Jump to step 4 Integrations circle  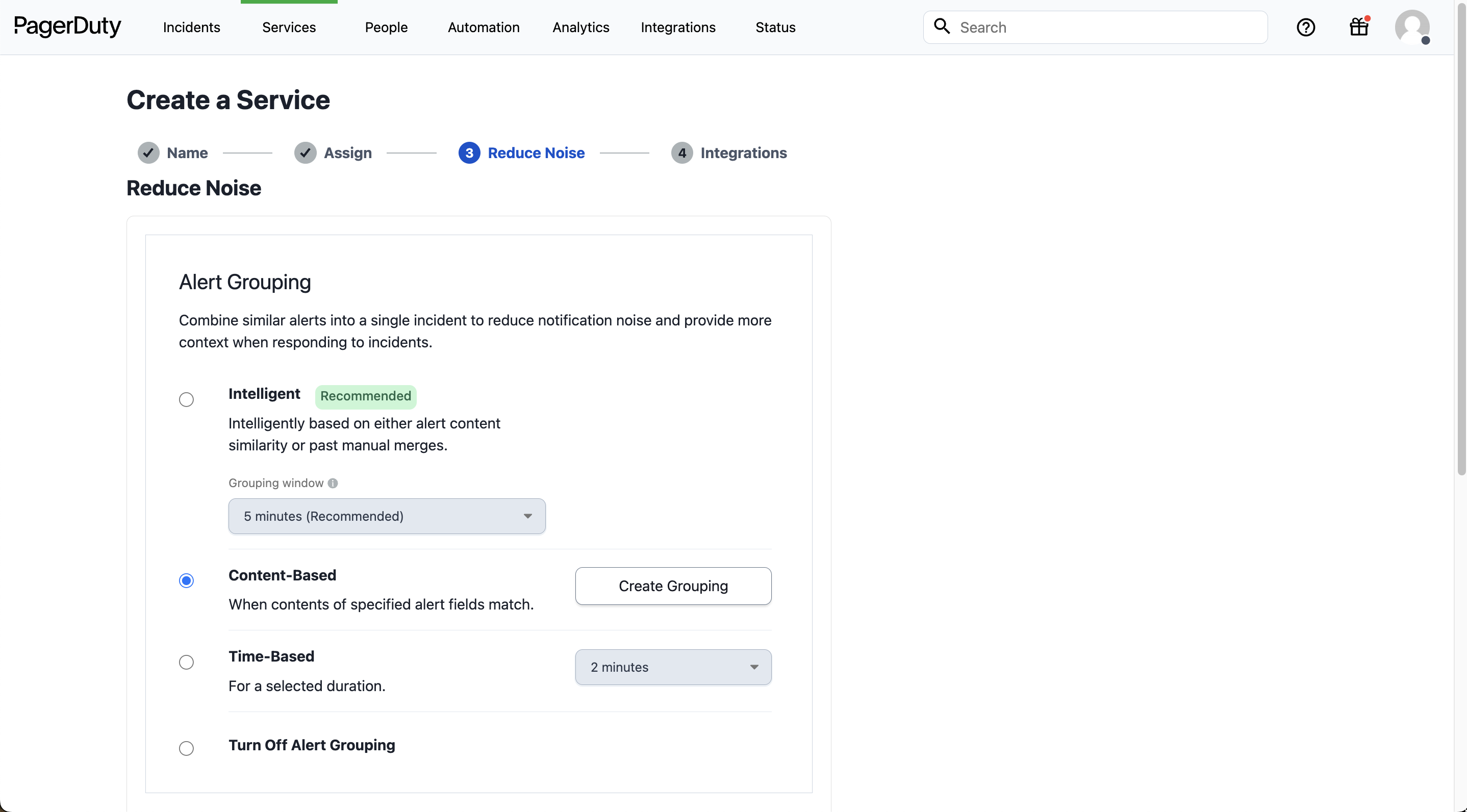pos(681,153)
